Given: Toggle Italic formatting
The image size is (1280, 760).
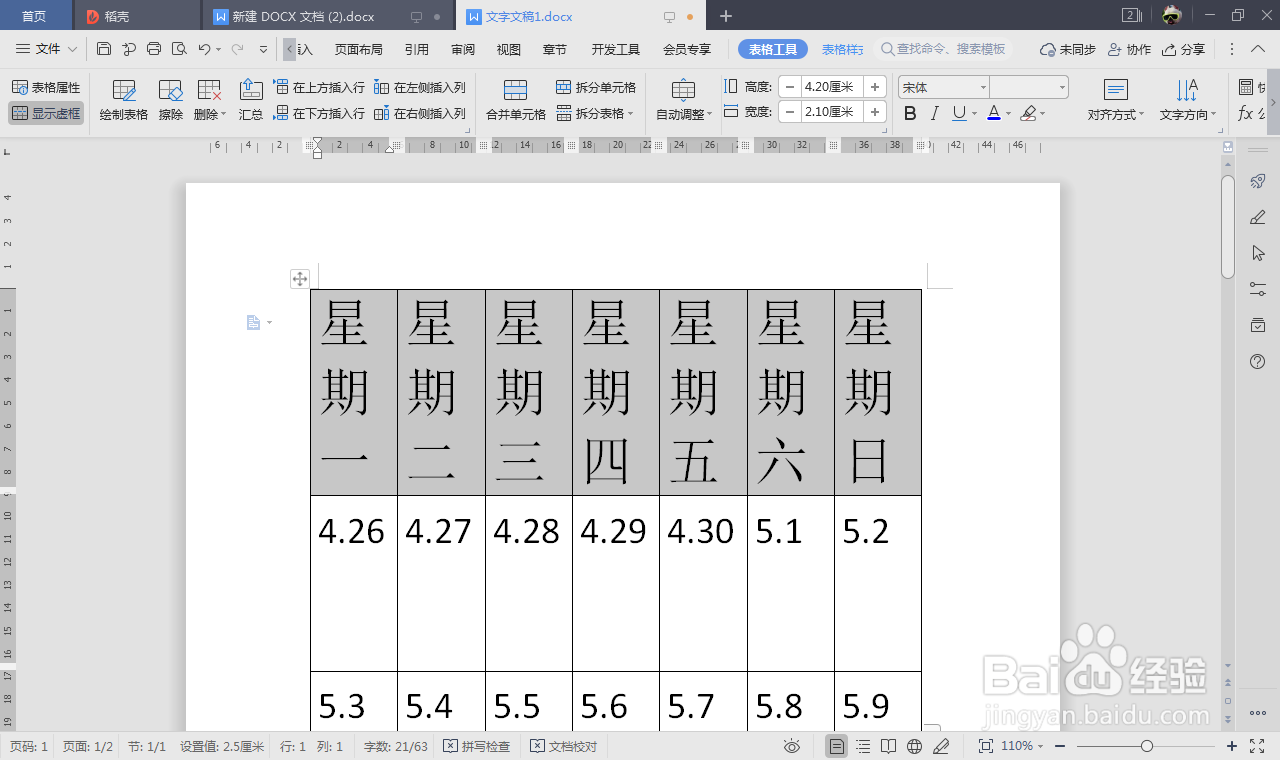Looking at the screenshot, I should 935,114.
